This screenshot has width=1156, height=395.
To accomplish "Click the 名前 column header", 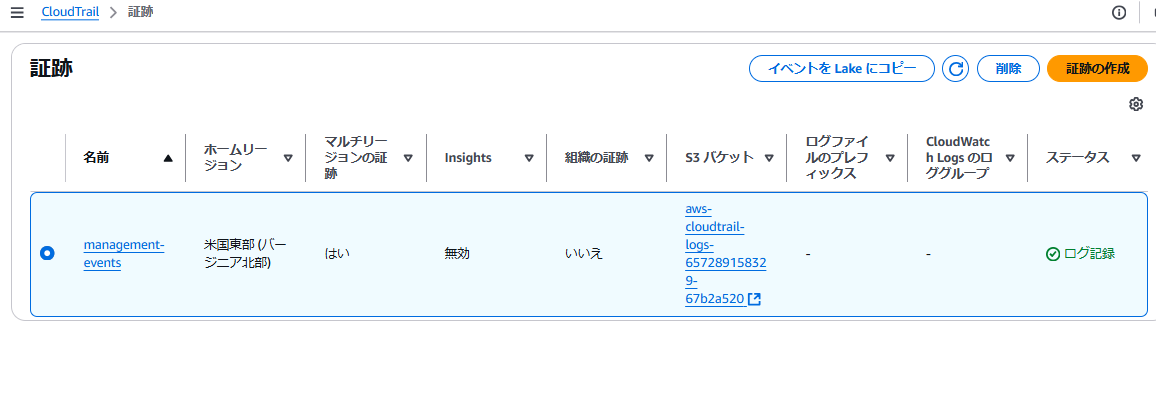I will (x=97, y=158).
